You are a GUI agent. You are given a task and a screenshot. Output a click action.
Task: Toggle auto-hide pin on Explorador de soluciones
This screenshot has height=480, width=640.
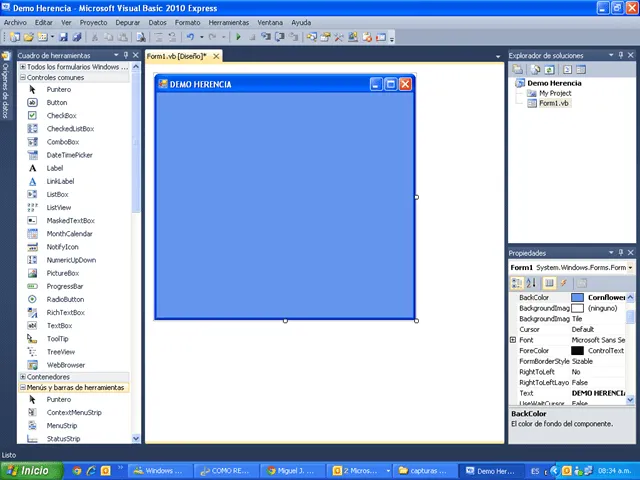(621, 55)
